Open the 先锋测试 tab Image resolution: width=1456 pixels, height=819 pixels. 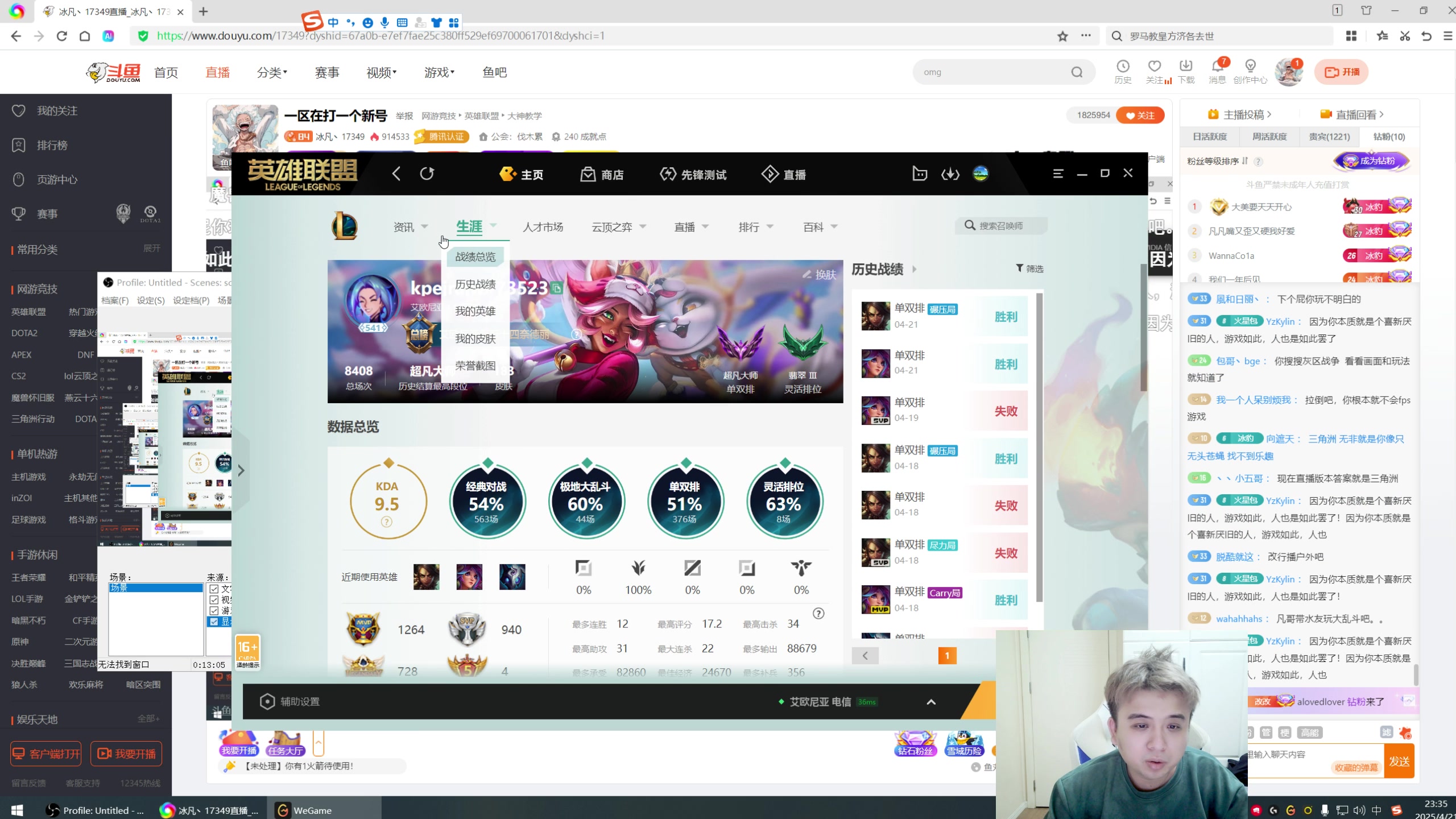[x=693, y=175]
